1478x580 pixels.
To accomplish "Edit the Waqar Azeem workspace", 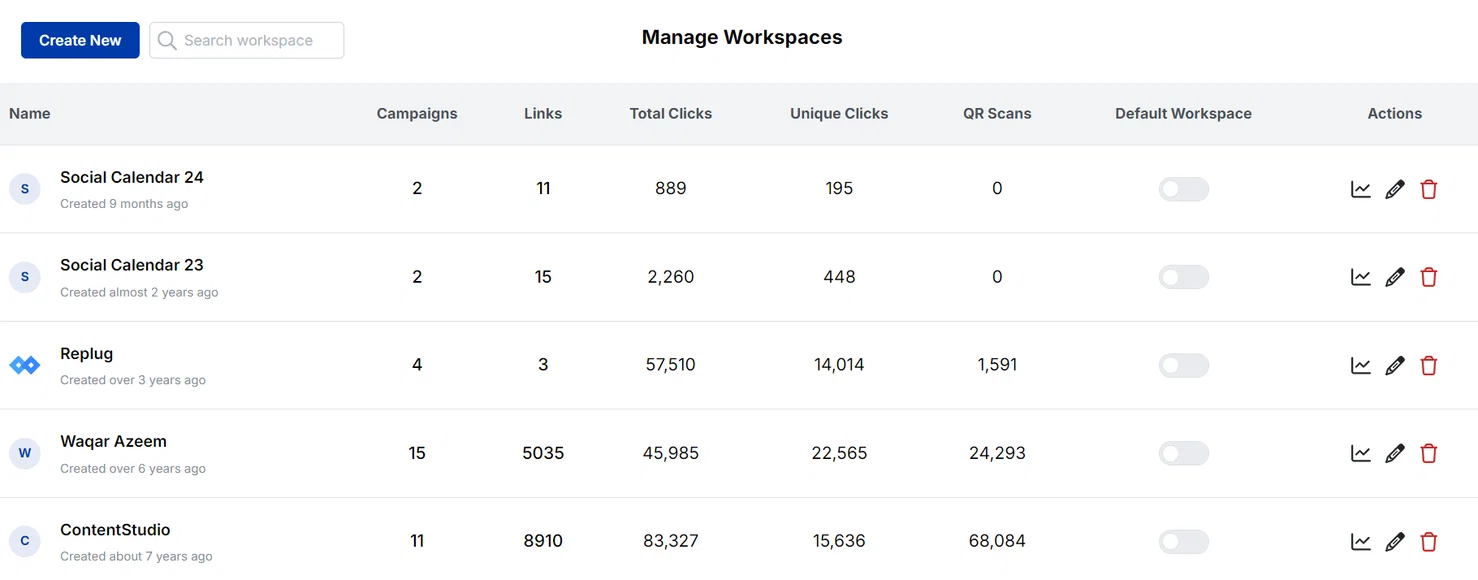I will click(1395, 453).
